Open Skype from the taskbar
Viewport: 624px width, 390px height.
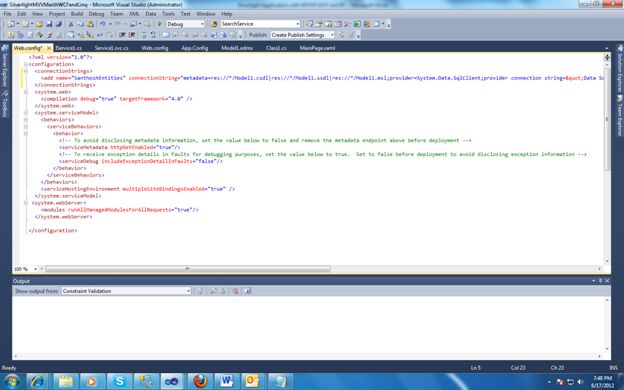(x=119, y=381)
